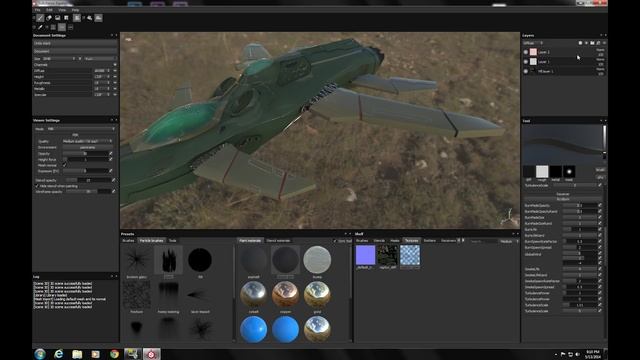This screenshot has height=360, width=640.
Task: Open the Diffuse channel format dropdown
Action: coord(101,71)
